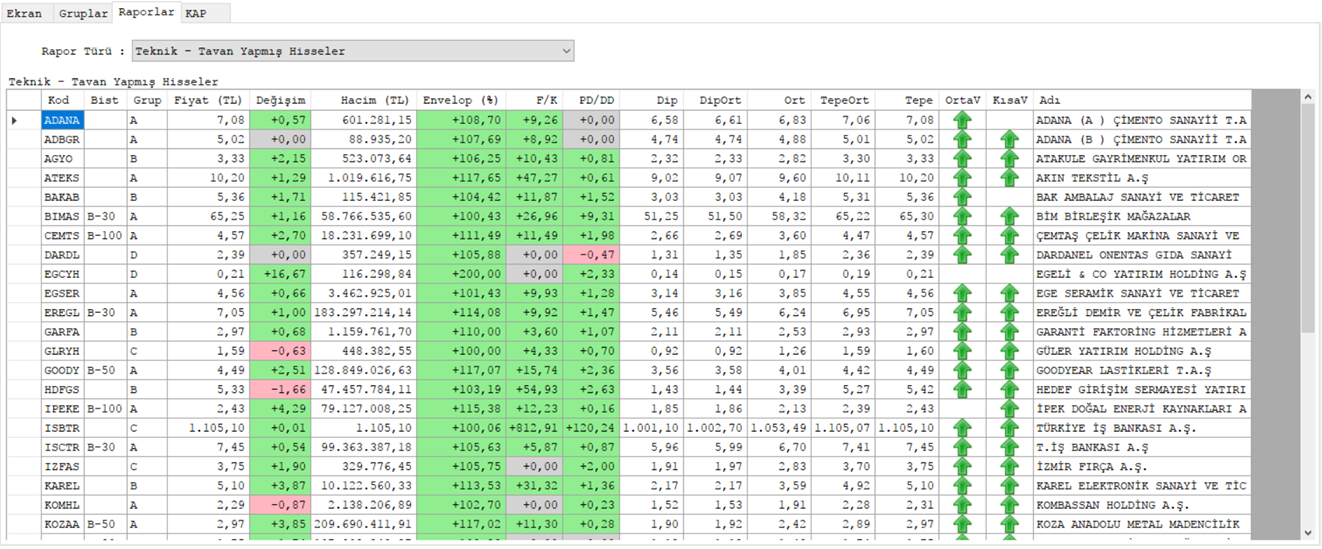1322x549 pixels.
Task: Click the OrtaV up arrow in BAKAB row
Action: click(962, 197)
